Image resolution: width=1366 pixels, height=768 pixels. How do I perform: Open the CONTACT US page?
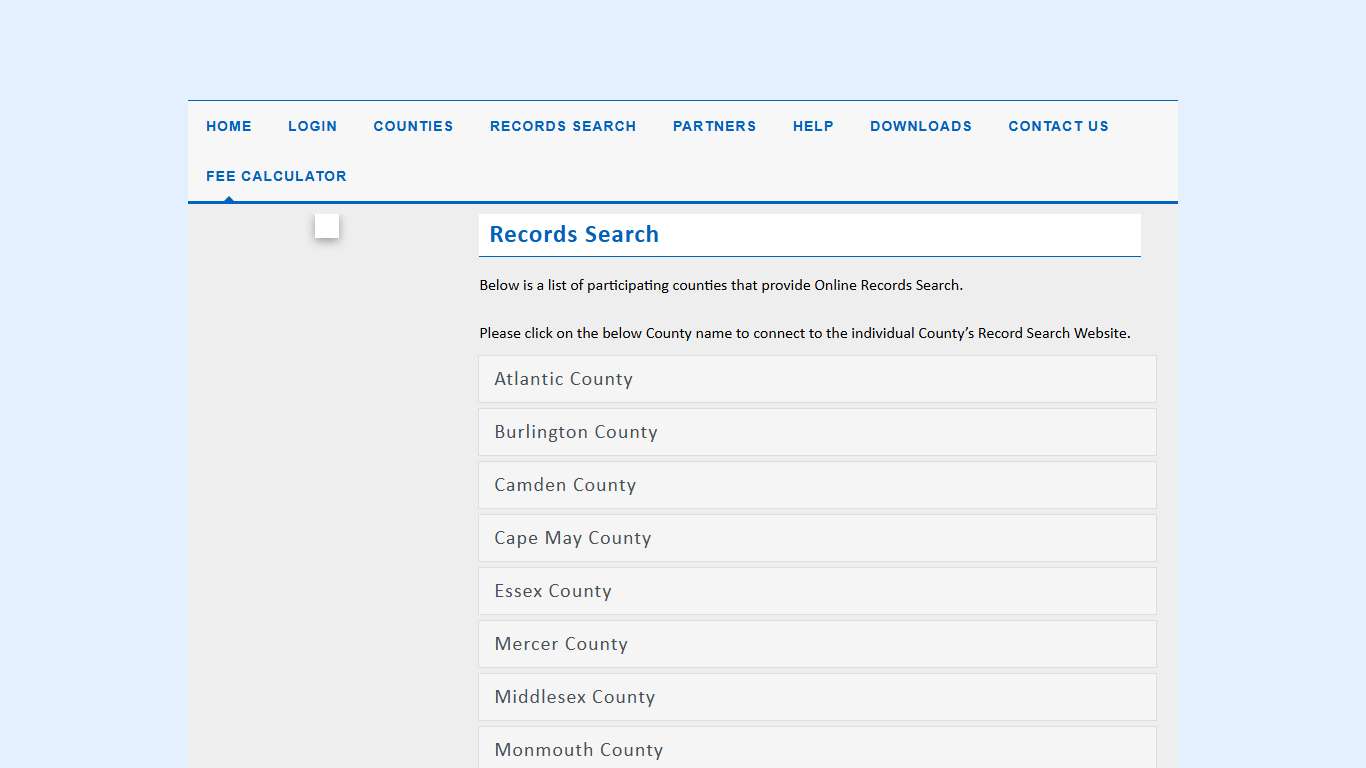(1058, 126)
